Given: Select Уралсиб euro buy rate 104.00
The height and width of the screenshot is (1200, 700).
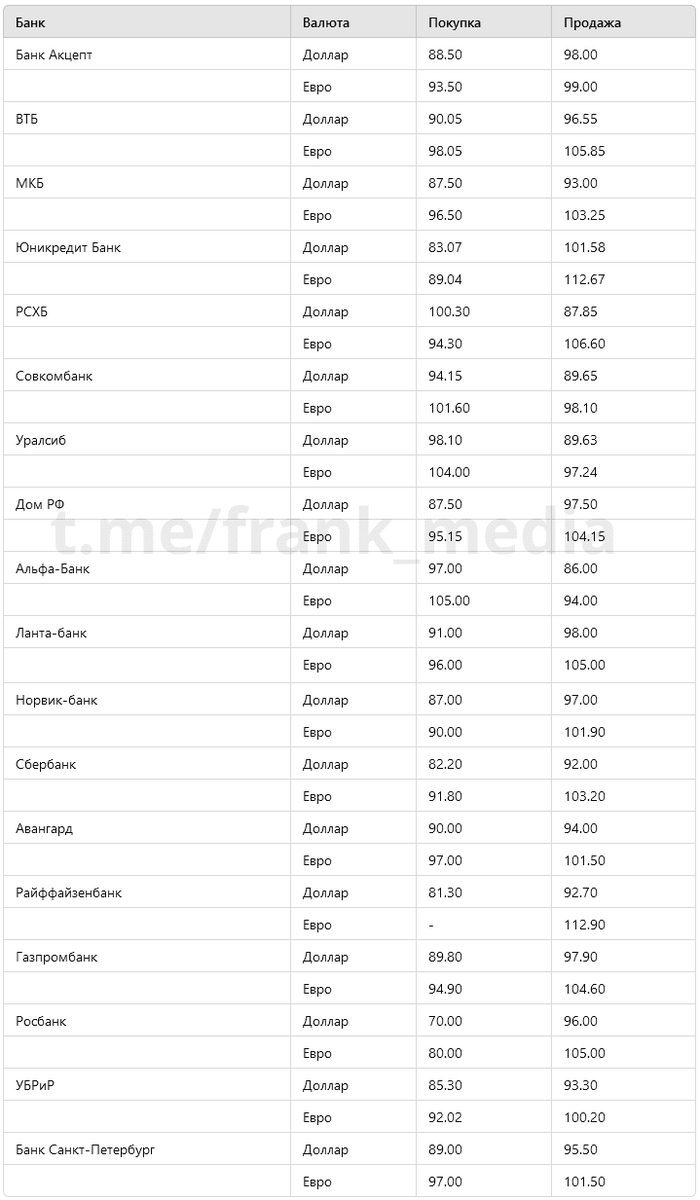Looking at the screenshot, I should 449,472.
